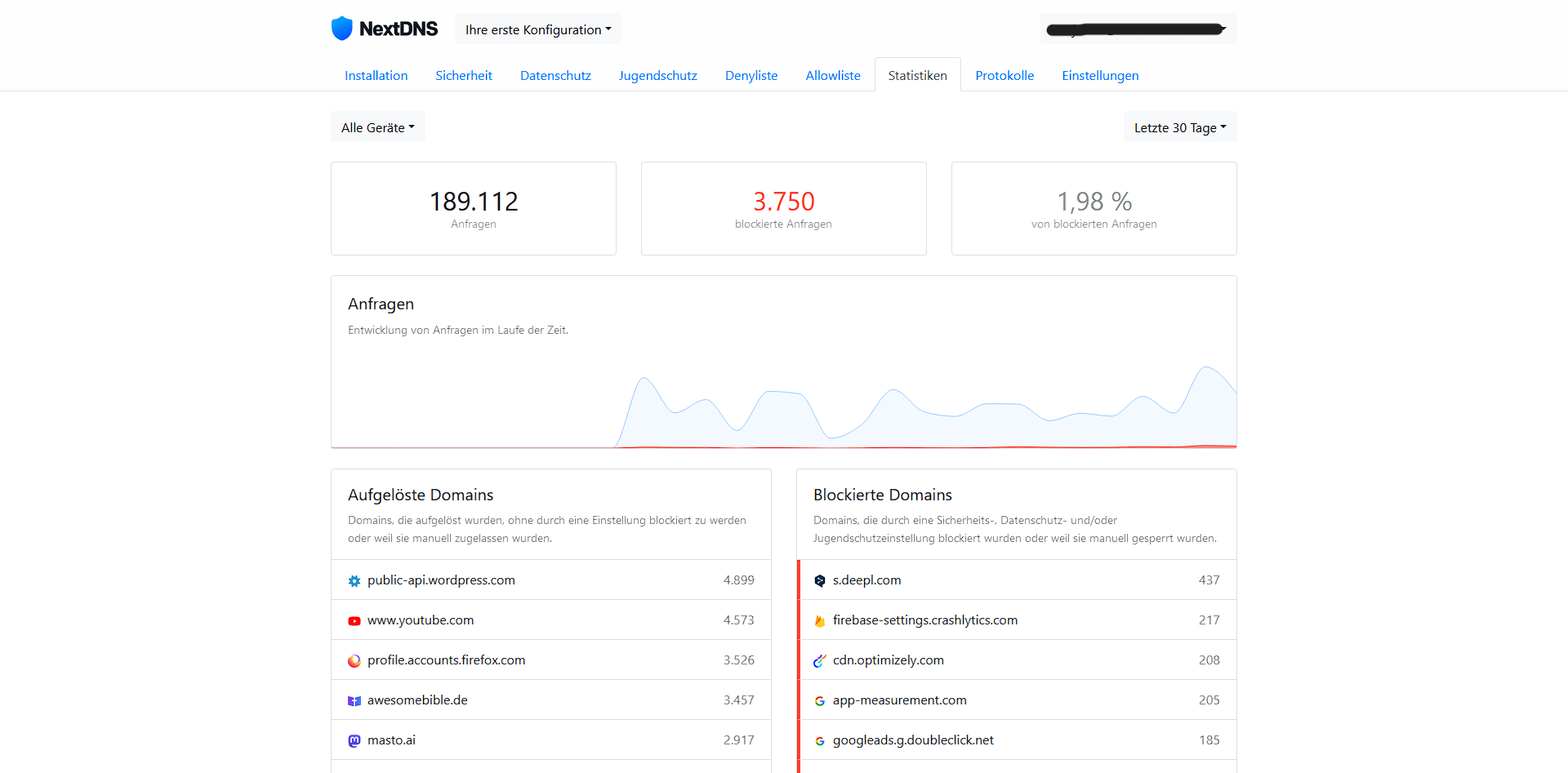Open the 'Ihre erste Konfiguration' dropdown
Image resolution: width=1568 pixels, height=773 pixels.
(538, 29)
